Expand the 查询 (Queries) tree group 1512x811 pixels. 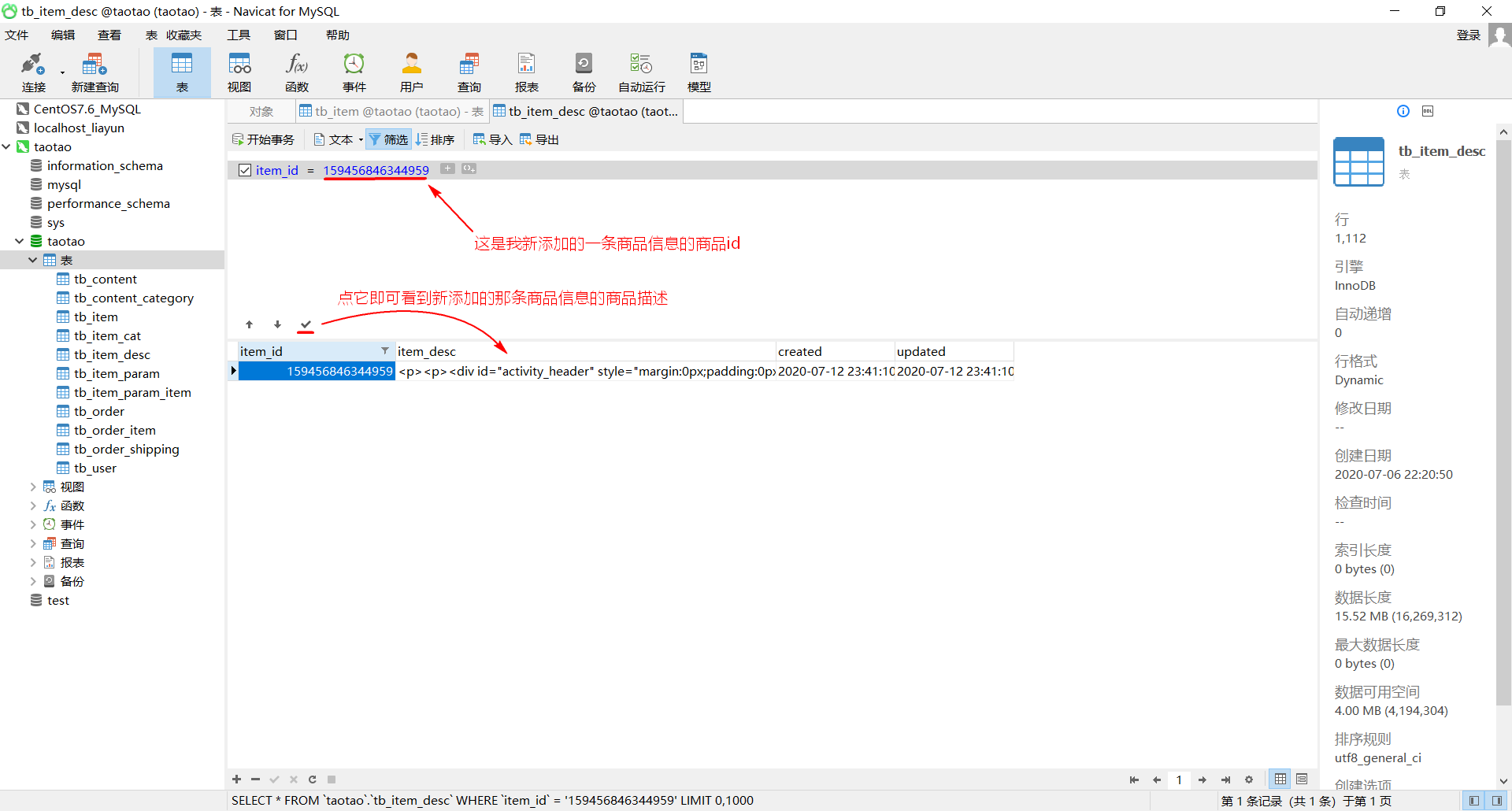point(33,543)
